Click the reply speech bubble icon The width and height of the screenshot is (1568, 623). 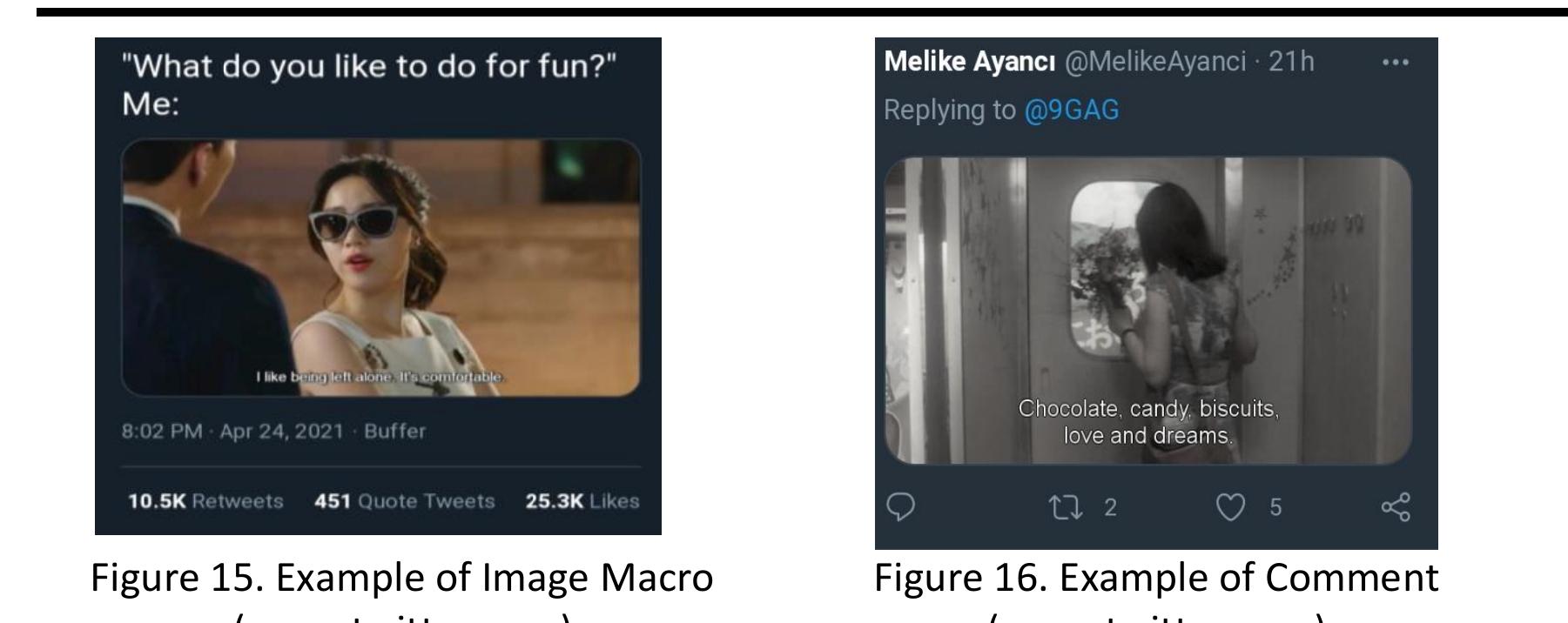click(901, 506)
